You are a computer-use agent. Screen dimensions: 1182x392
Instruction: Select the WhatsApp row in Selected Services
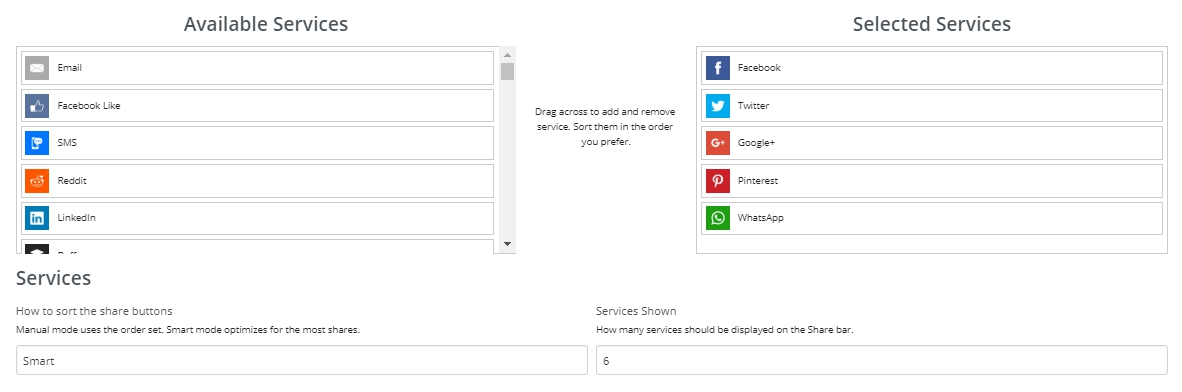pos(932,218)
